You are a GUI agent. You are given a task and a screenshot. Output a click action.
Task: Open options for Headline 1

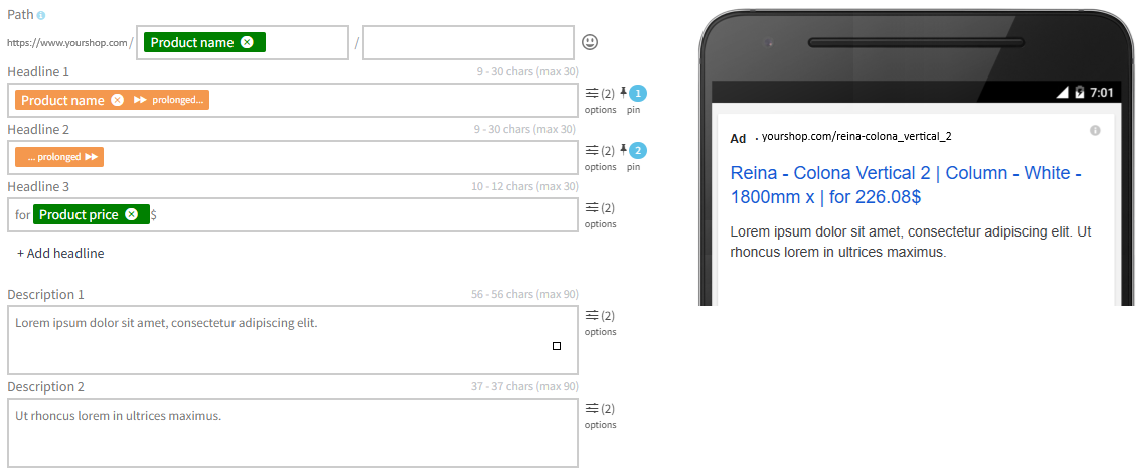pyautogui.click(x=601, y=100)
